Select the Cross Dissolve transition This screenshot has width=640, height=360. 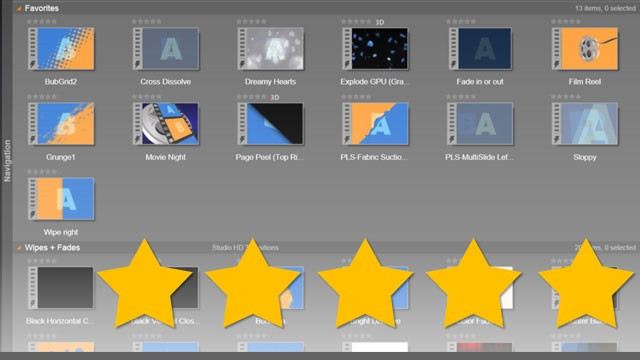[x=166, y=49]
